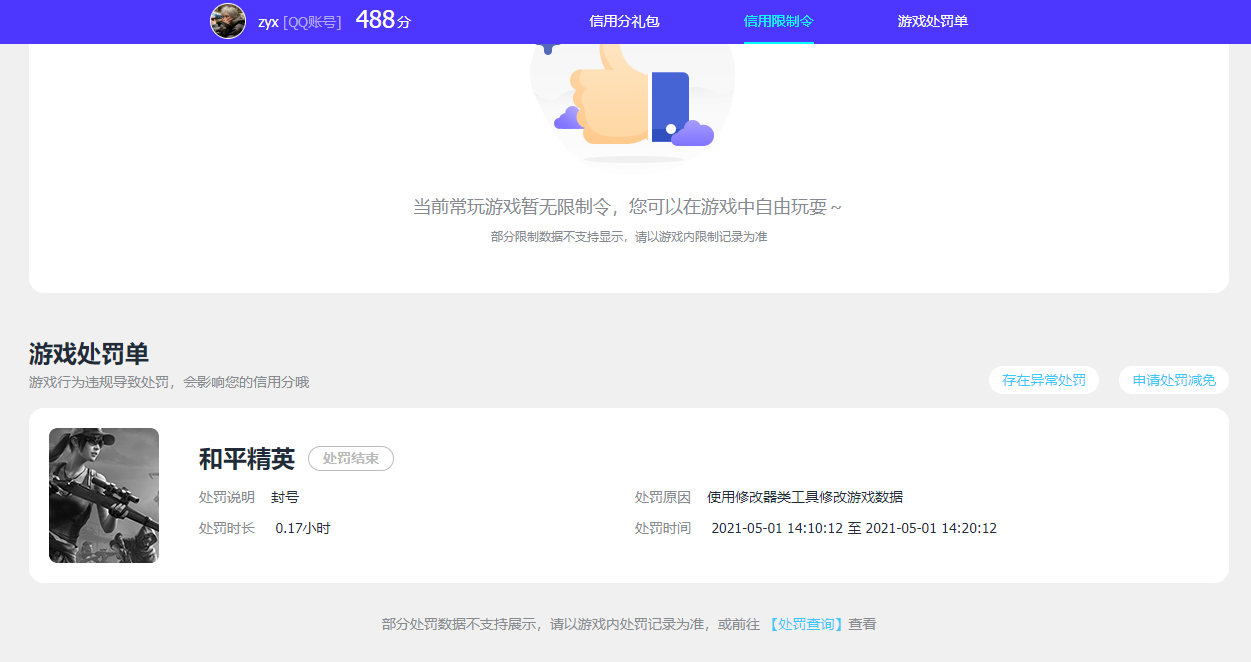The height and width of the screenshot is (662, 1251).
Task: Click the 488 credit score
Action: coord(375,19)
